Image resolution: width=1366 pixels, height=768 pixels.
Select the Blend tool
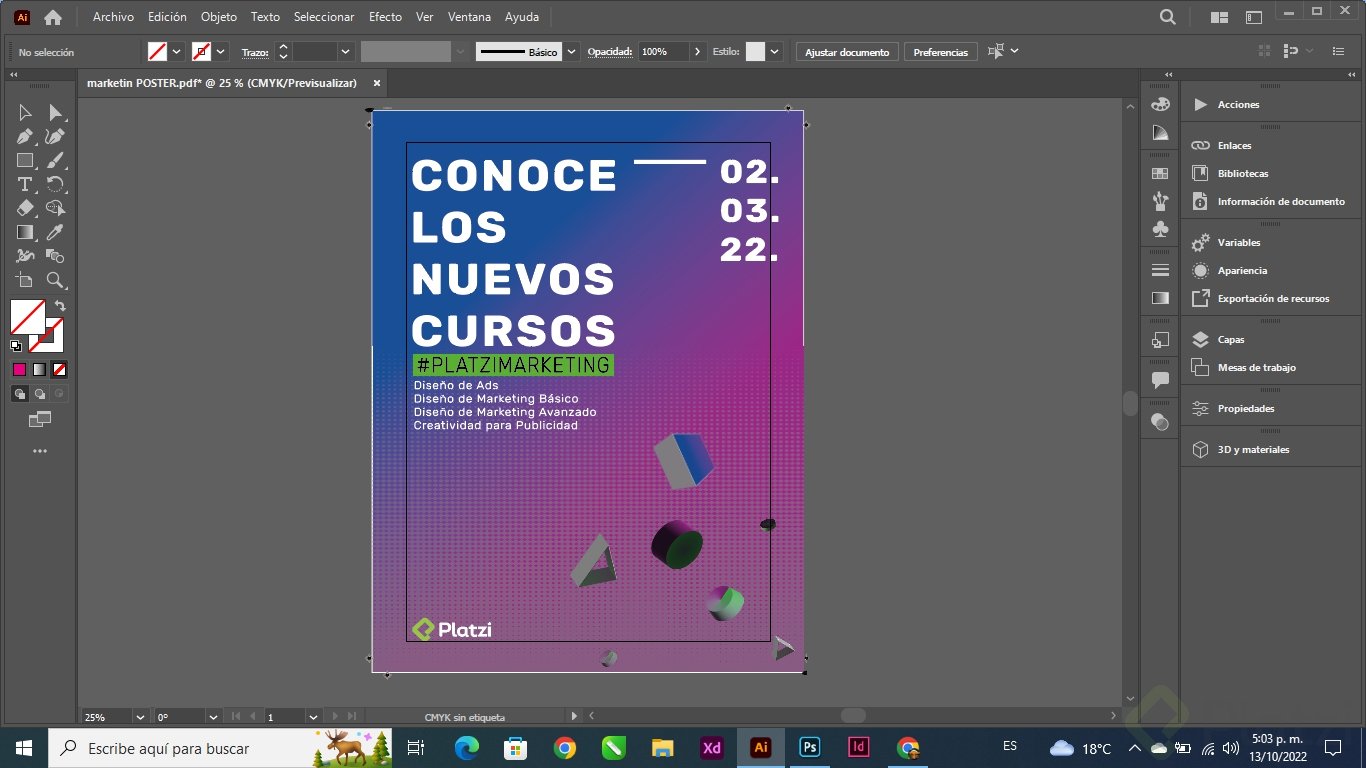(x=55, y=256)
